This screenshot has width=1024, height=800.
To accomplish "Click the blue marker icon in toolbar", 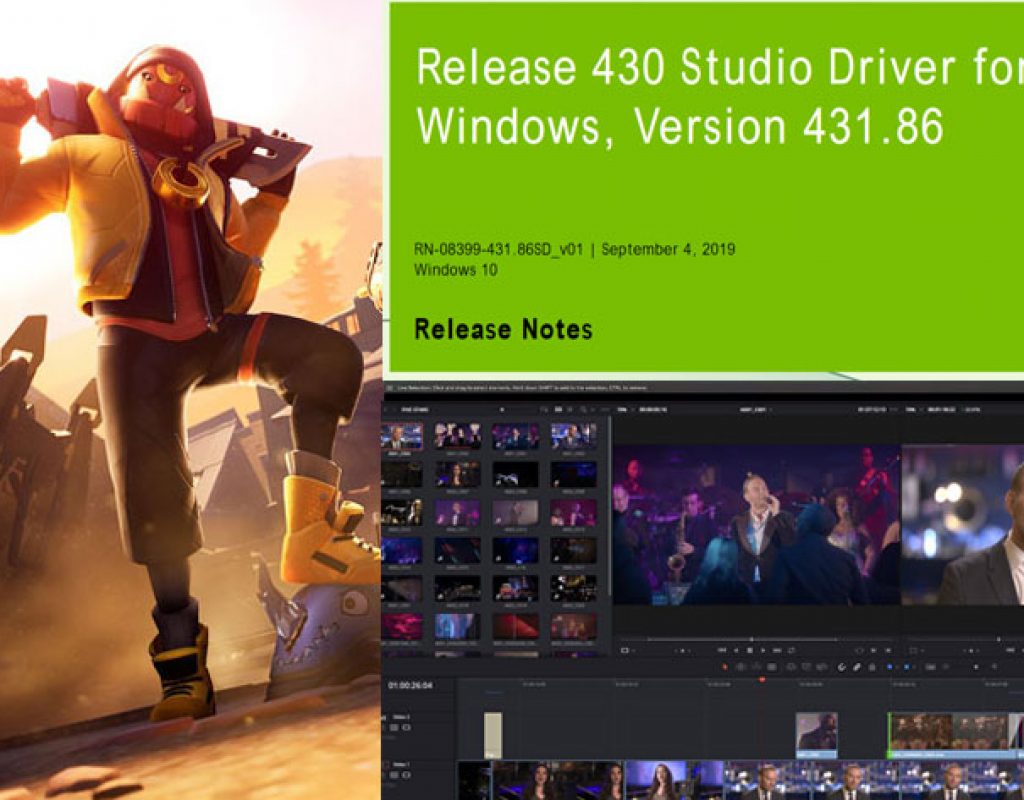I will pos(906,667).
